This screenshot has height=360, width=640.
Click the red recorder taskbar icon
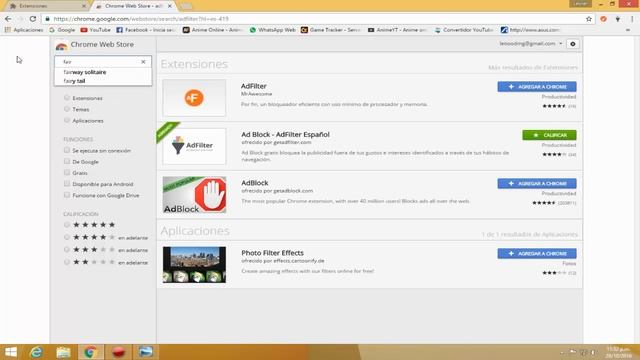[118, 352]
